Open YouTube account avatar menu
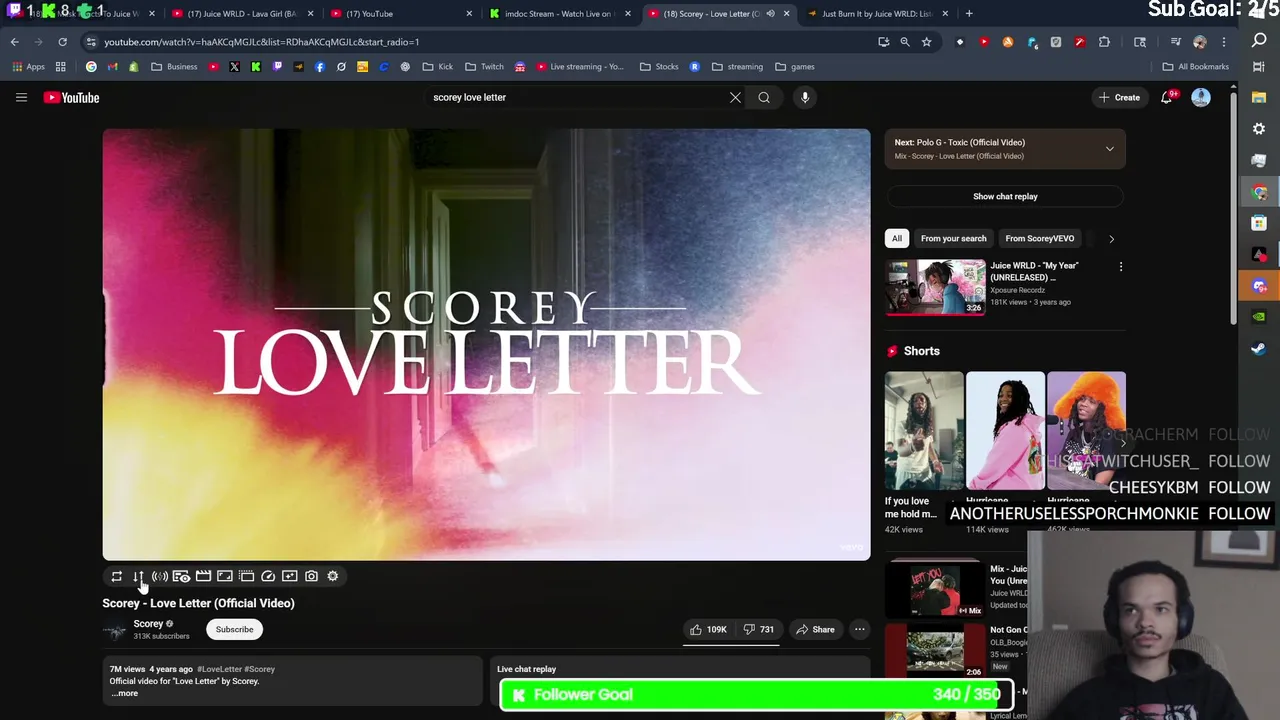This screenshot has height=720, width=1280. tap(1201, 97)
